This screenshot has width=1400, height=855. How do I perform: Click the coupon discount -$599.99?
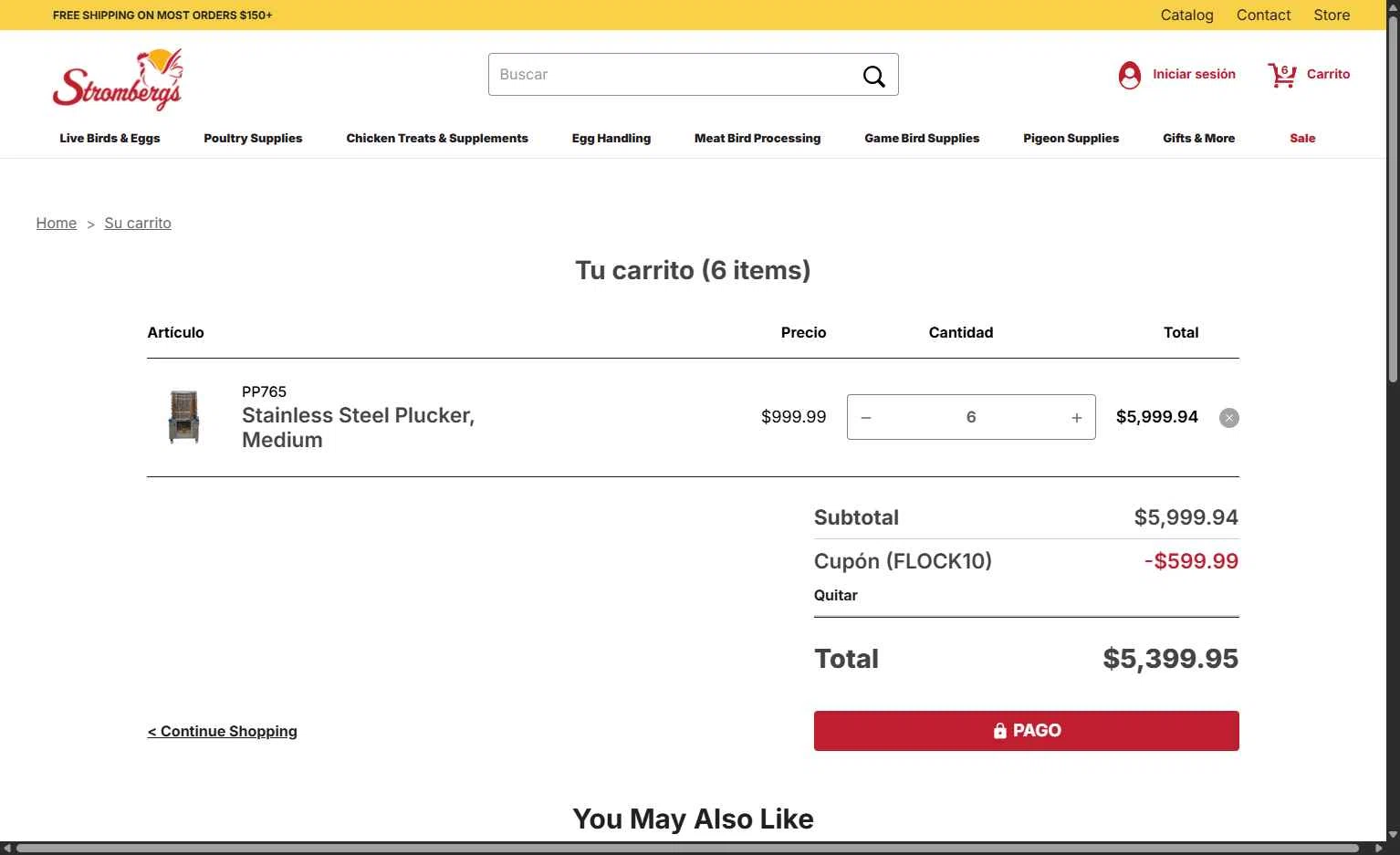point(1191,561)
